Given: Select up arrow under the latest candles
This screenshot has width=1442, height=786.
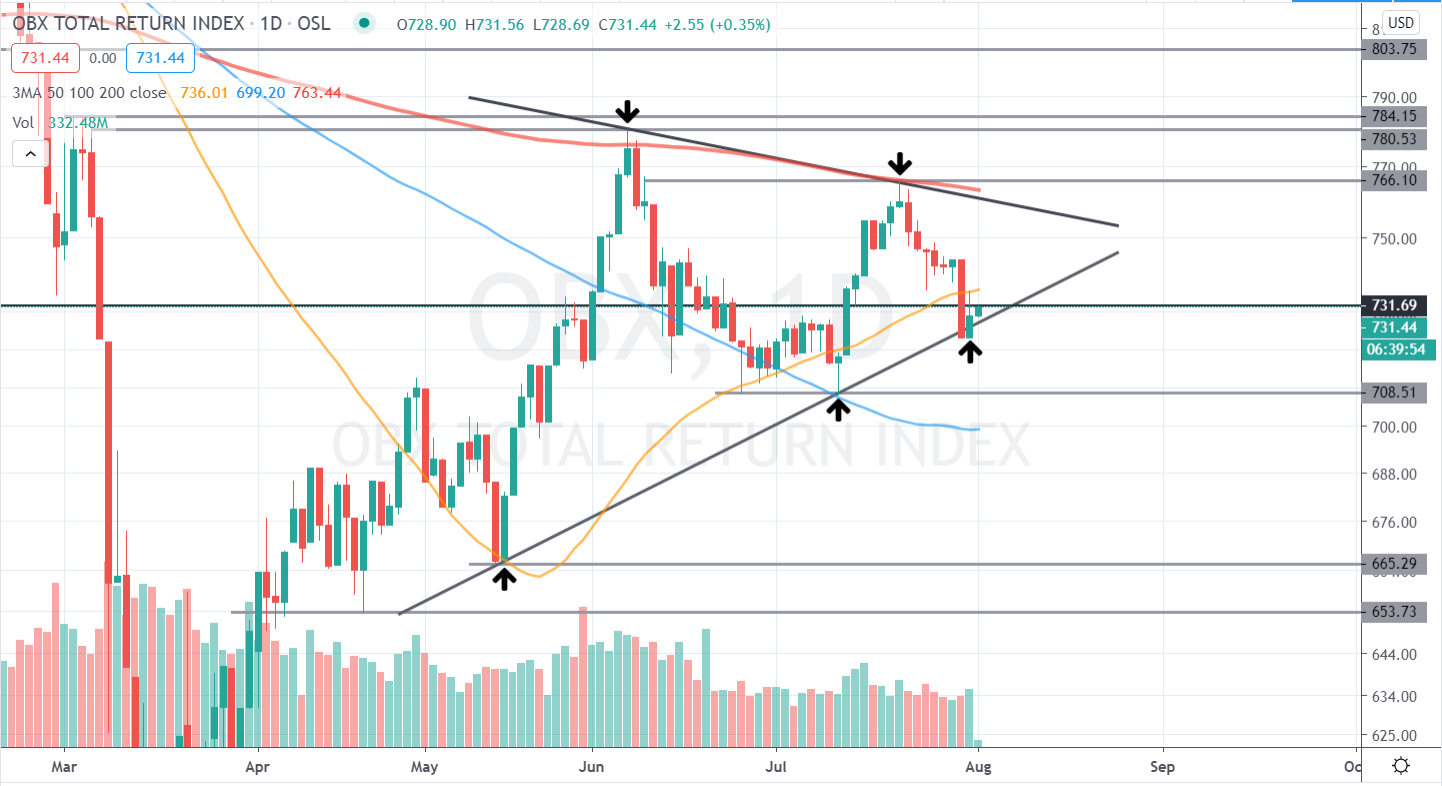Looking at the screenshot, I should coord(969,351).
